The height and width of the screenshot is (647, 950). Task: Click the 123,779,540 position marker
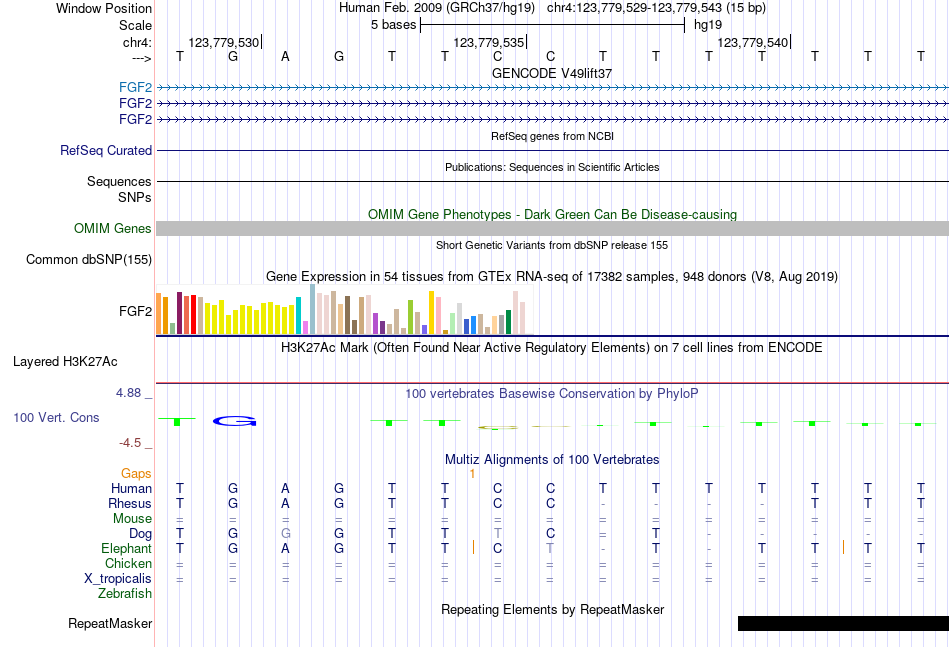tap(754, 42)
